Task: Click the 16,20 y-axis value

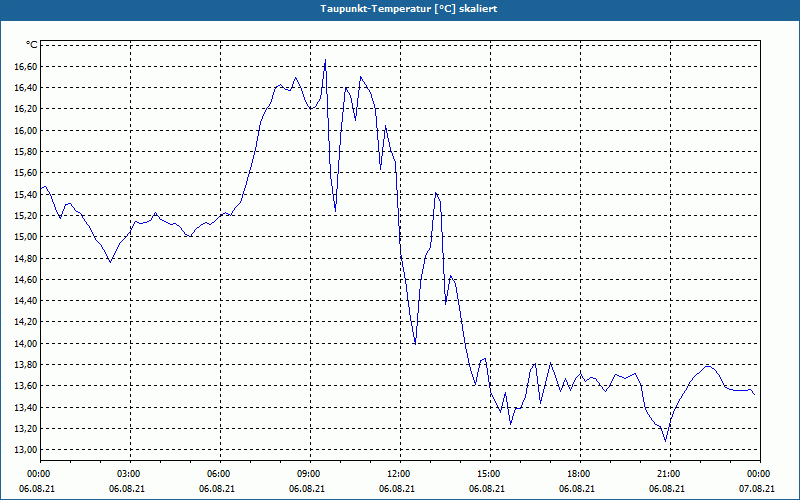Action: click(26, 109)
